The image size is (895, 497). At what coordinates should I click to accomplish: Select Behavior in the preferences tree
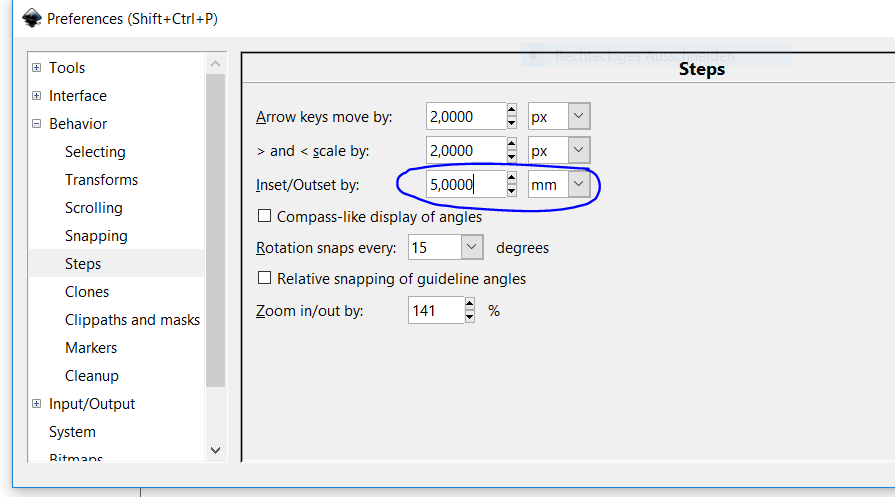tap(78, 123)
